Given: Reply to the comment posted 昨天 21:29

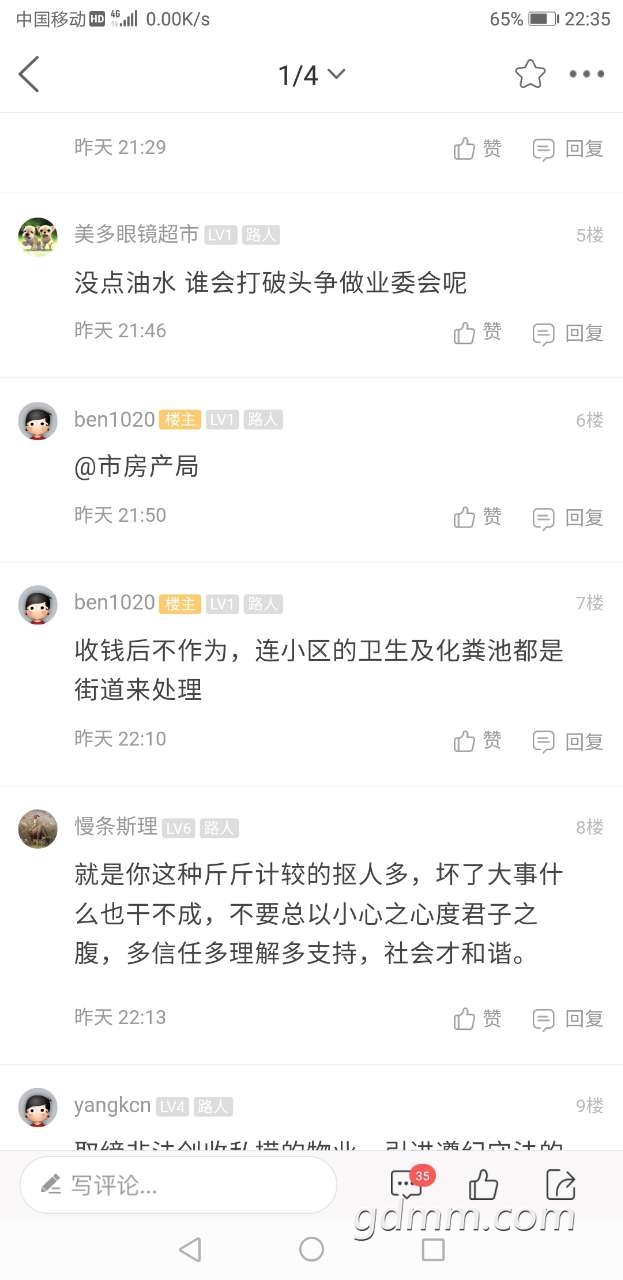Looking at the screenshot, I should [568, 149].
